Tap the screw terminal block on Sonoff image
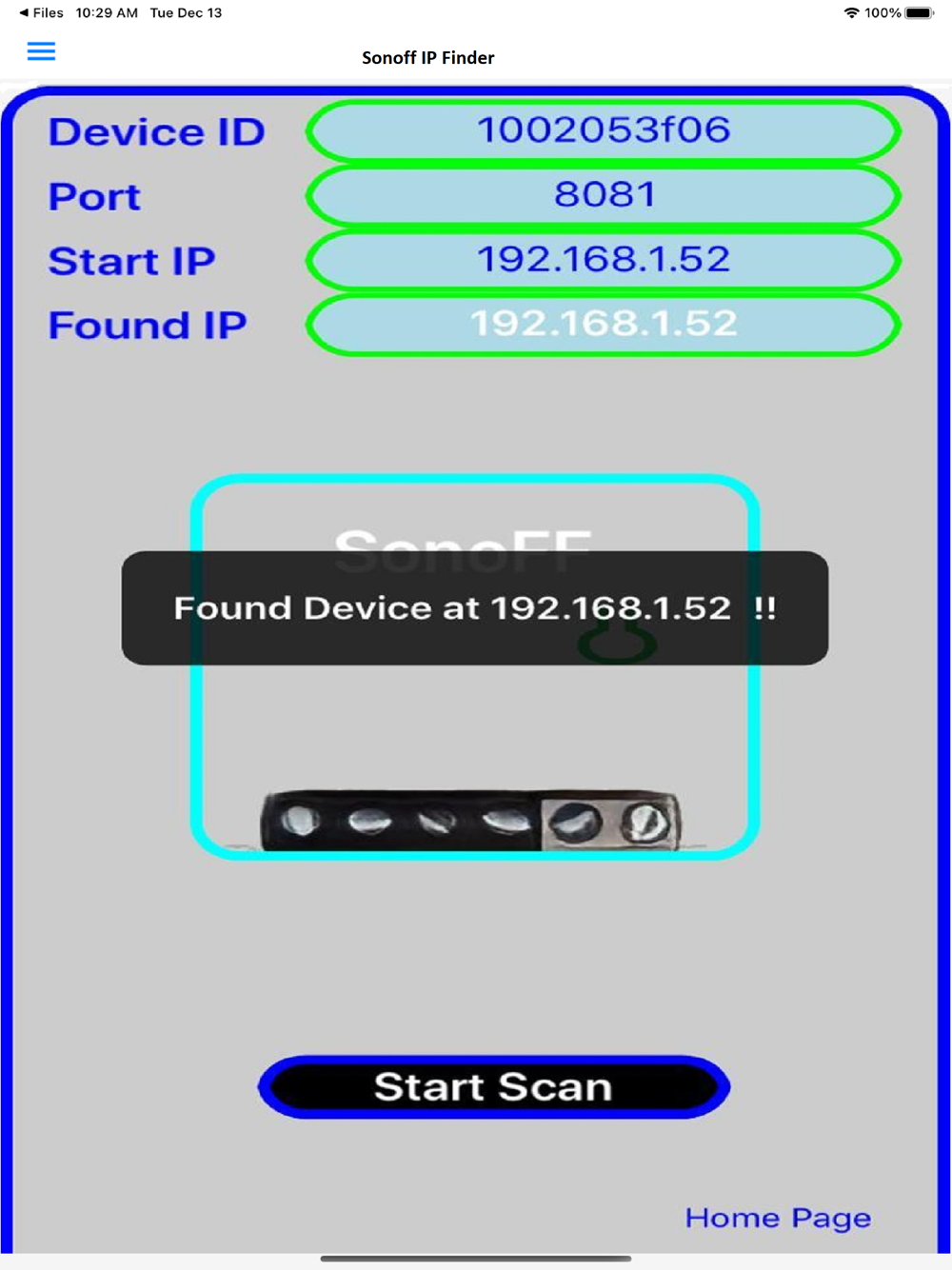The width and height of the screenshot is (952, 1270). tap(470, 821)
